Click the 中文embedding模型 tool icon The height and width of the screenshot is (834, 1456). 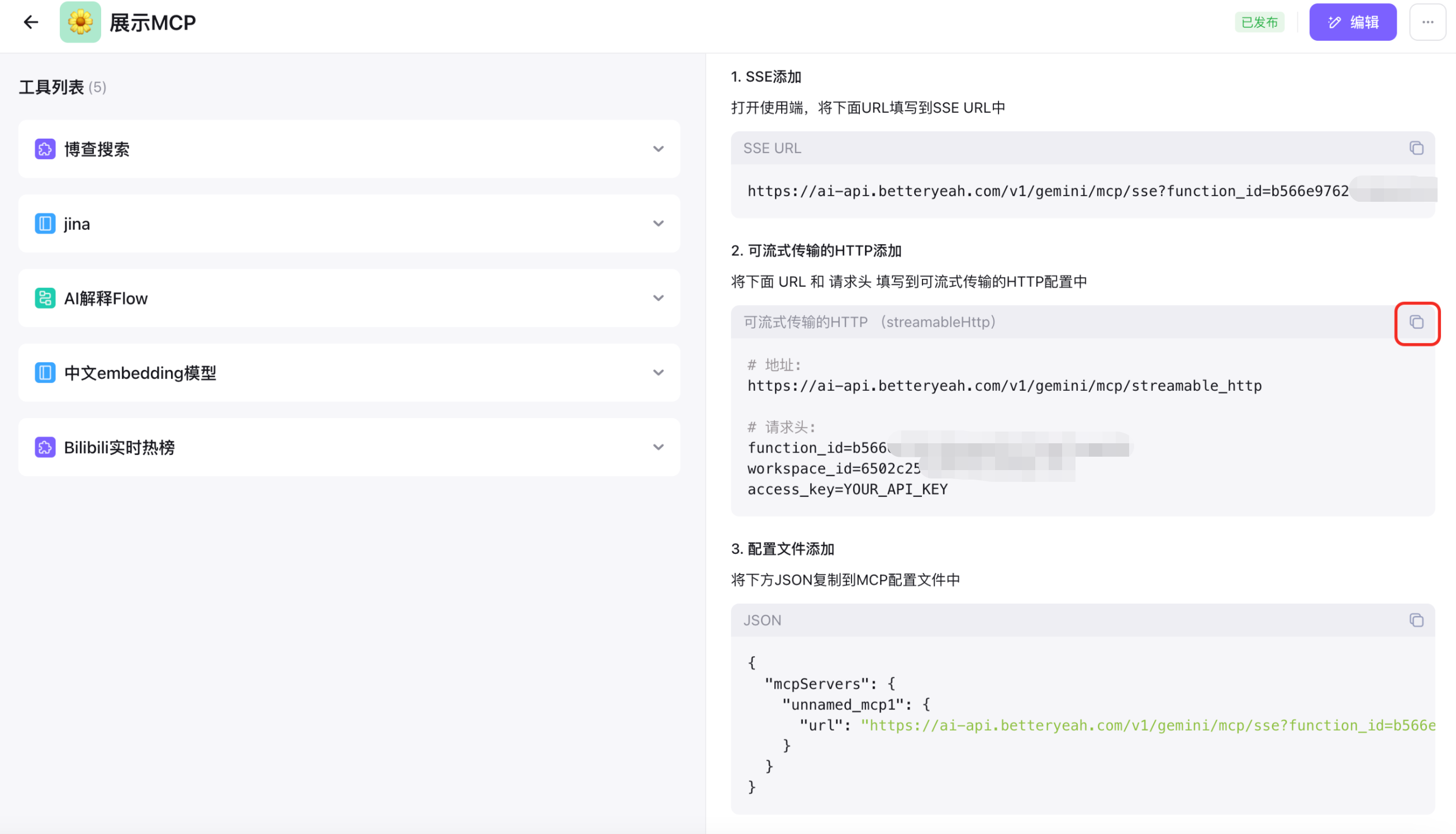(x=45, y=373)
